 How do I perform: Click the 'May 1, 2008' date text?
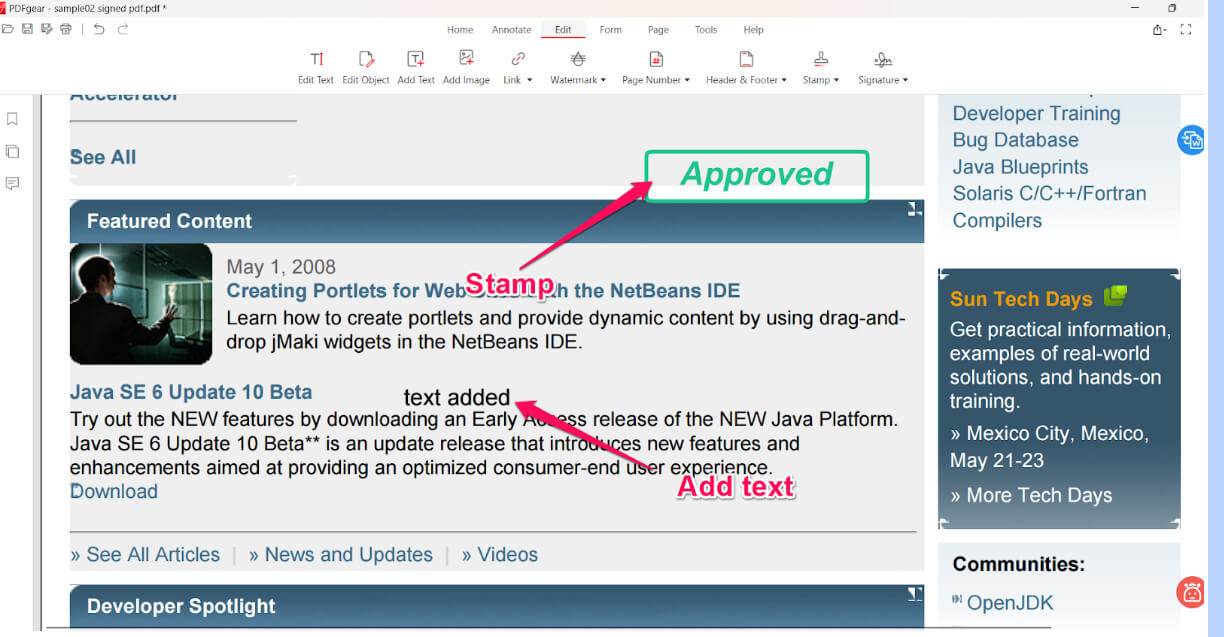point(281,267)
